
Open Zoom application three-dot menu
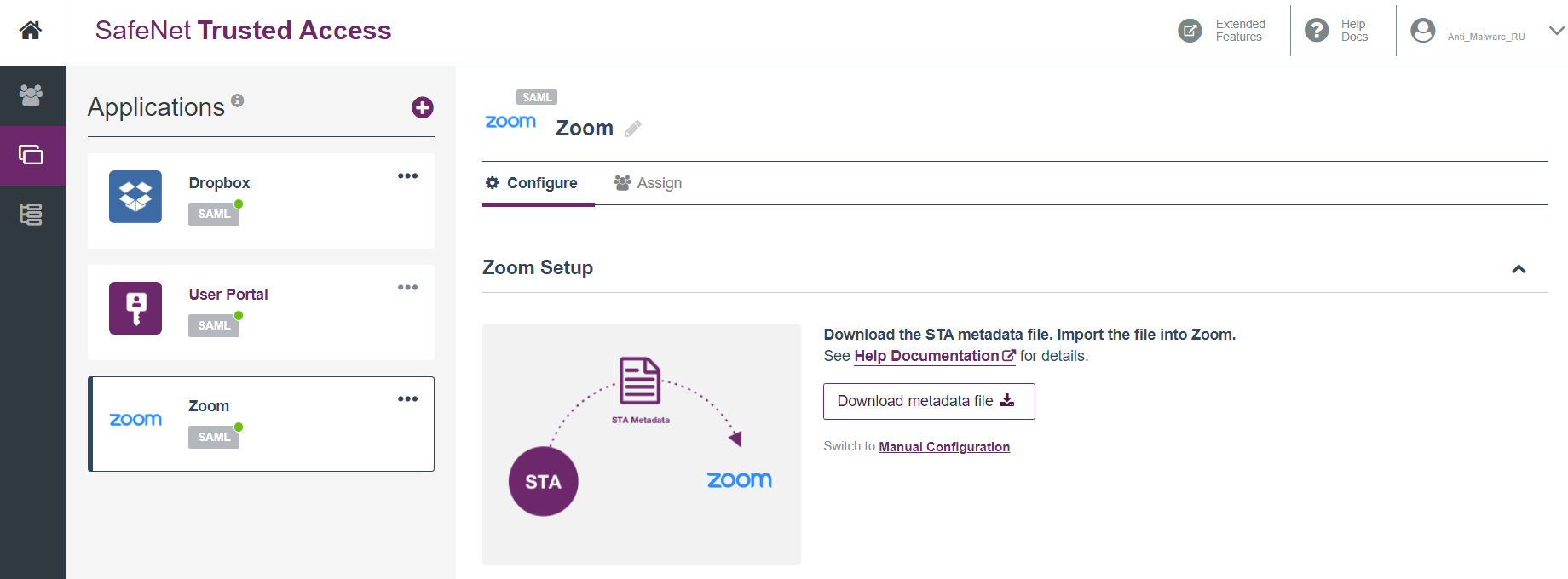pos(407,399)
